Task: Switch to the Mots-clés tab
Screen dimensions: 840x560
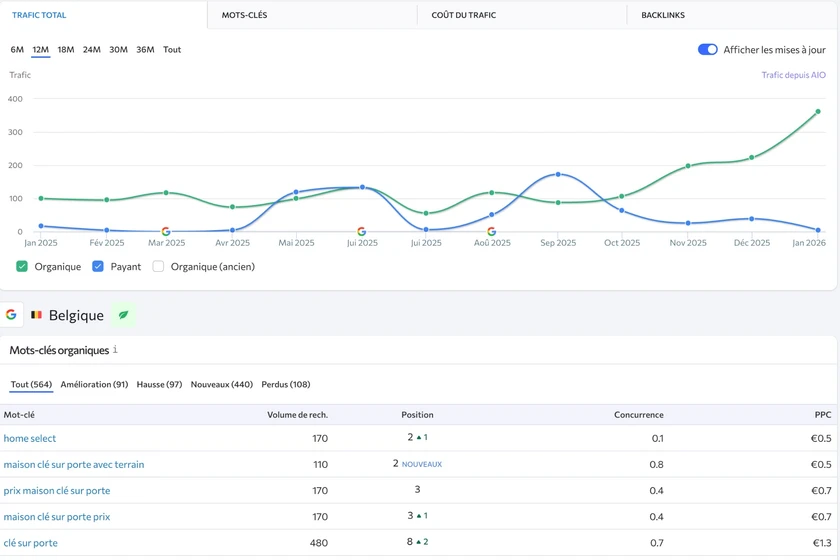Action: click(x=244, y=15)
